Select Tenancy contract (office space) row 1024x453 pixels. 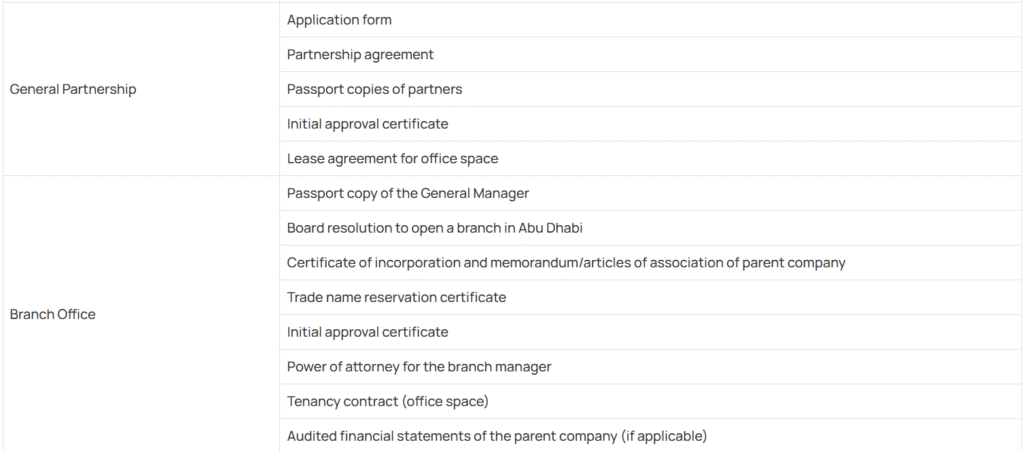[651, 401]
